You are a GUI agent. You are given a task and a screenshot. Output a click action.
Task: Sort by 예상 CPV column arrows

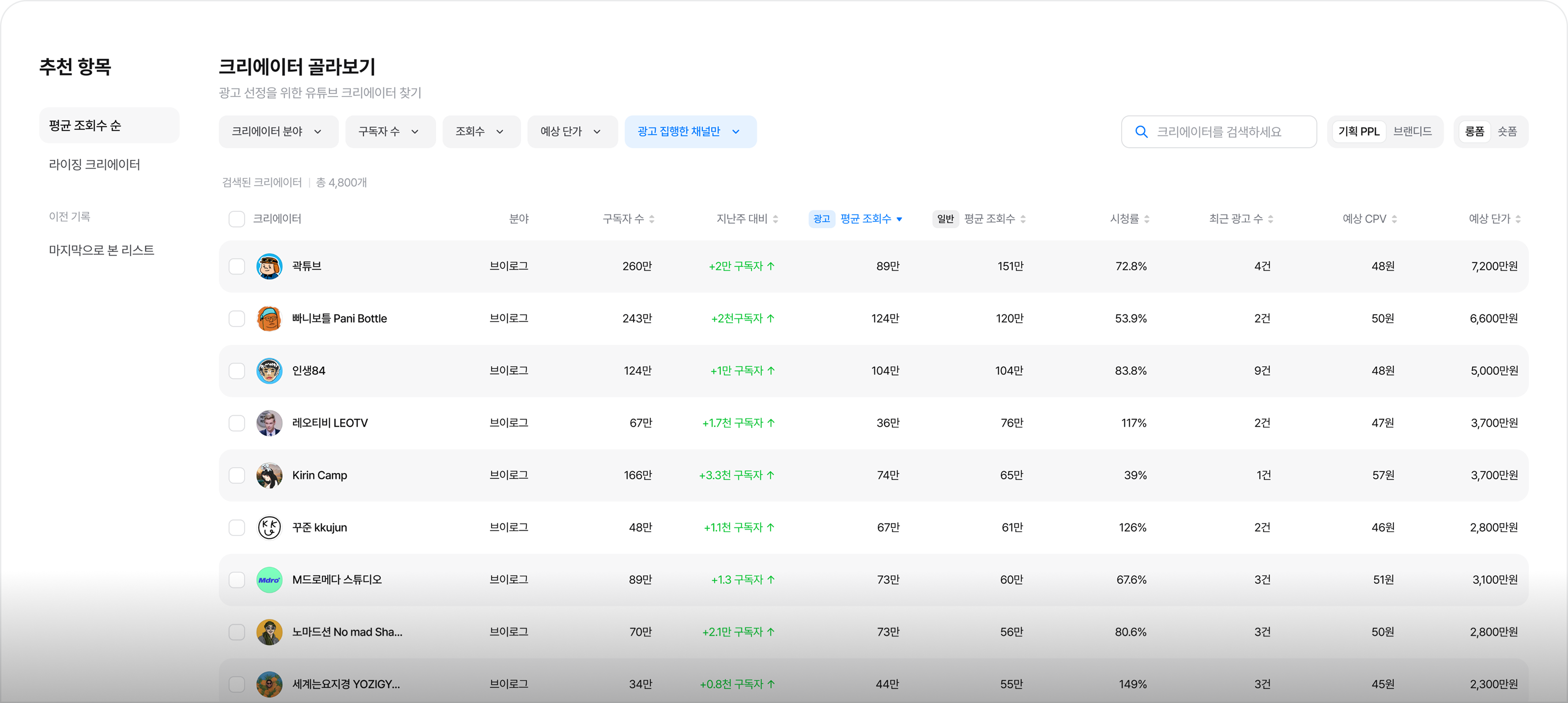click(x=1395, y=219)
